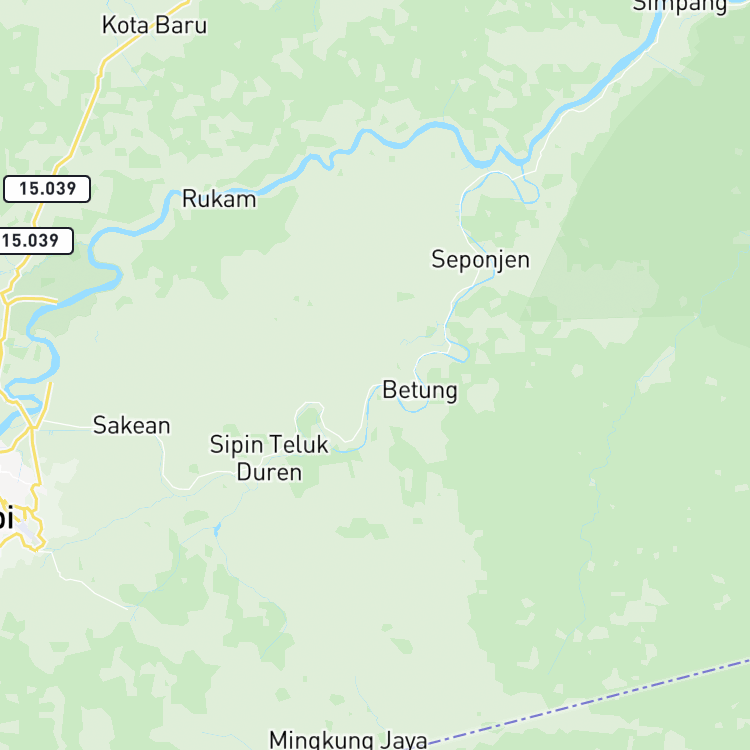Click the Mingkung Jaya label
The image size is (750, 750).
coord(348,739)
